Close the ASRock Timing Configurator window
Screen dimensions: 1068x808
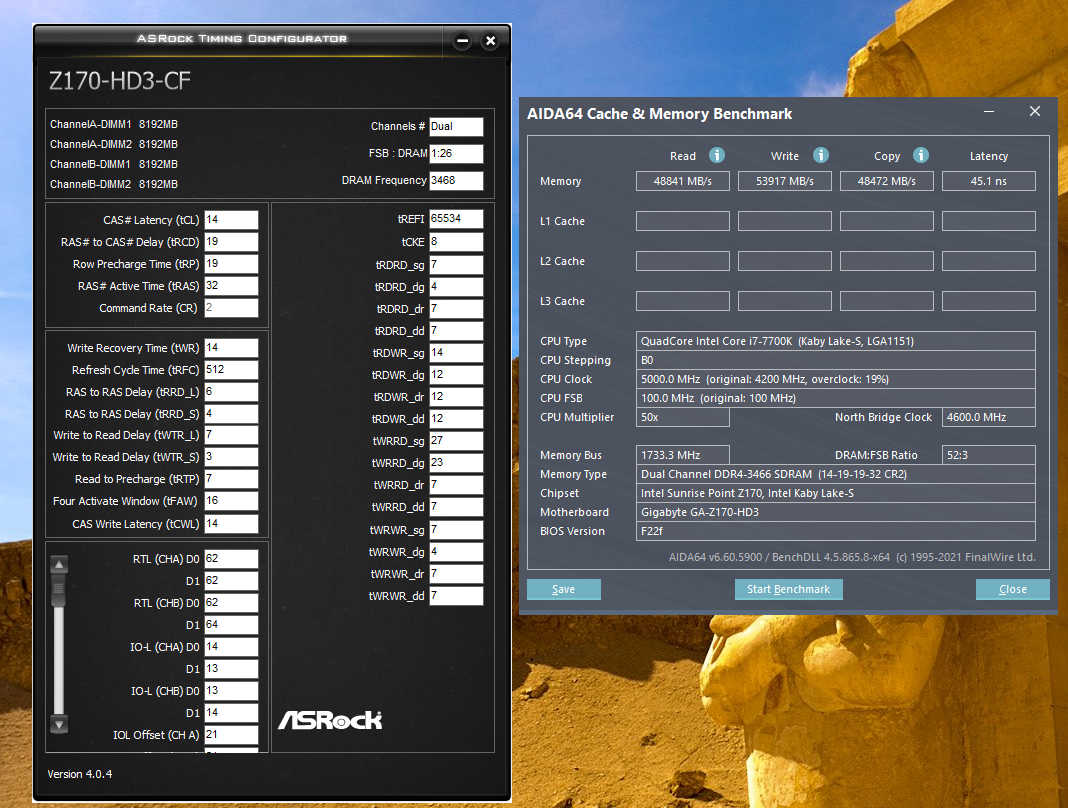pyautogui.click(x=490, y=41)
